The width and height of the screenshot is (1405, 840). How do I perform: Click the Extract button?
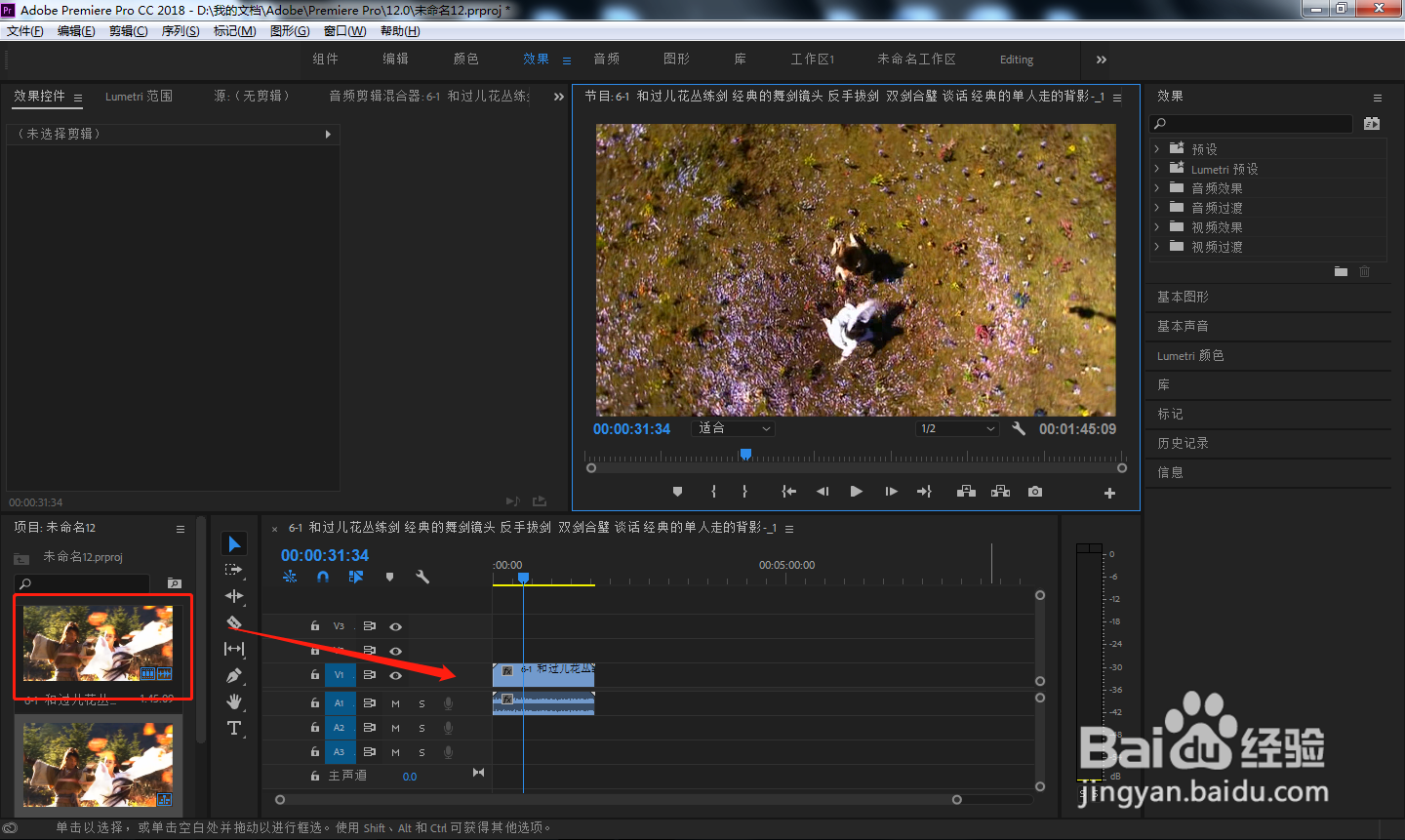(1001, 492)
